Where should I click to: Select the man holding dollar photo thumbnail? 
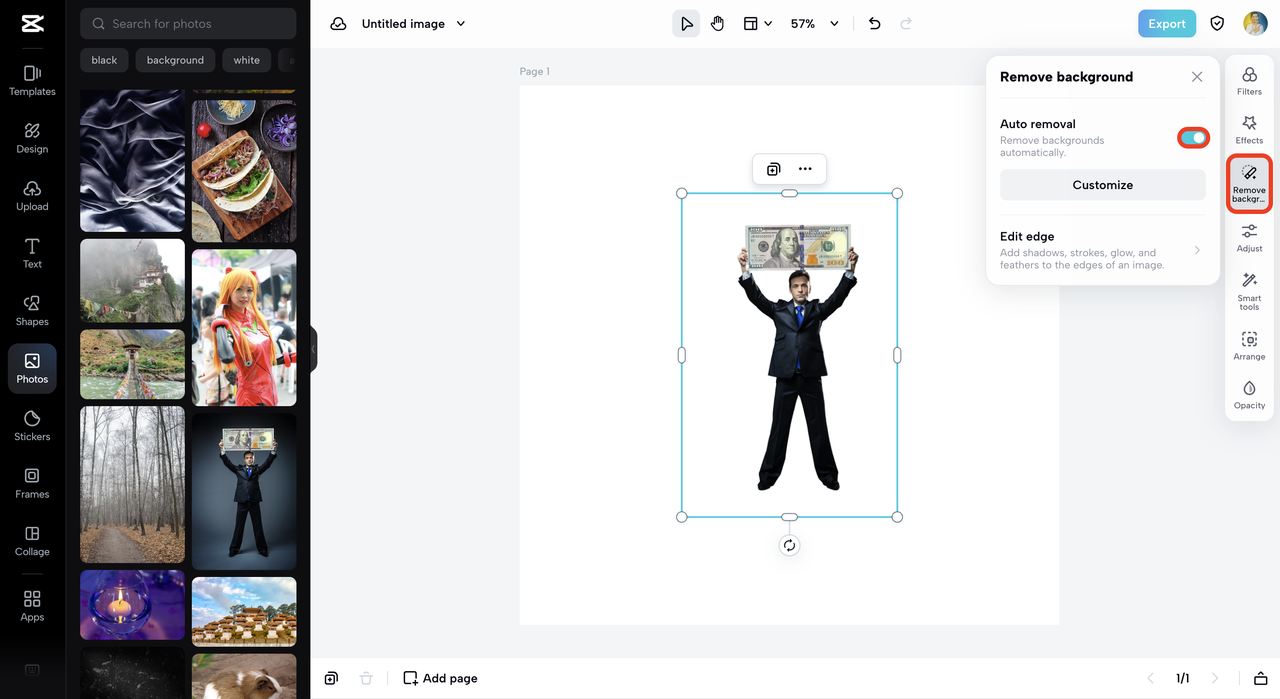tap(244, 491)
